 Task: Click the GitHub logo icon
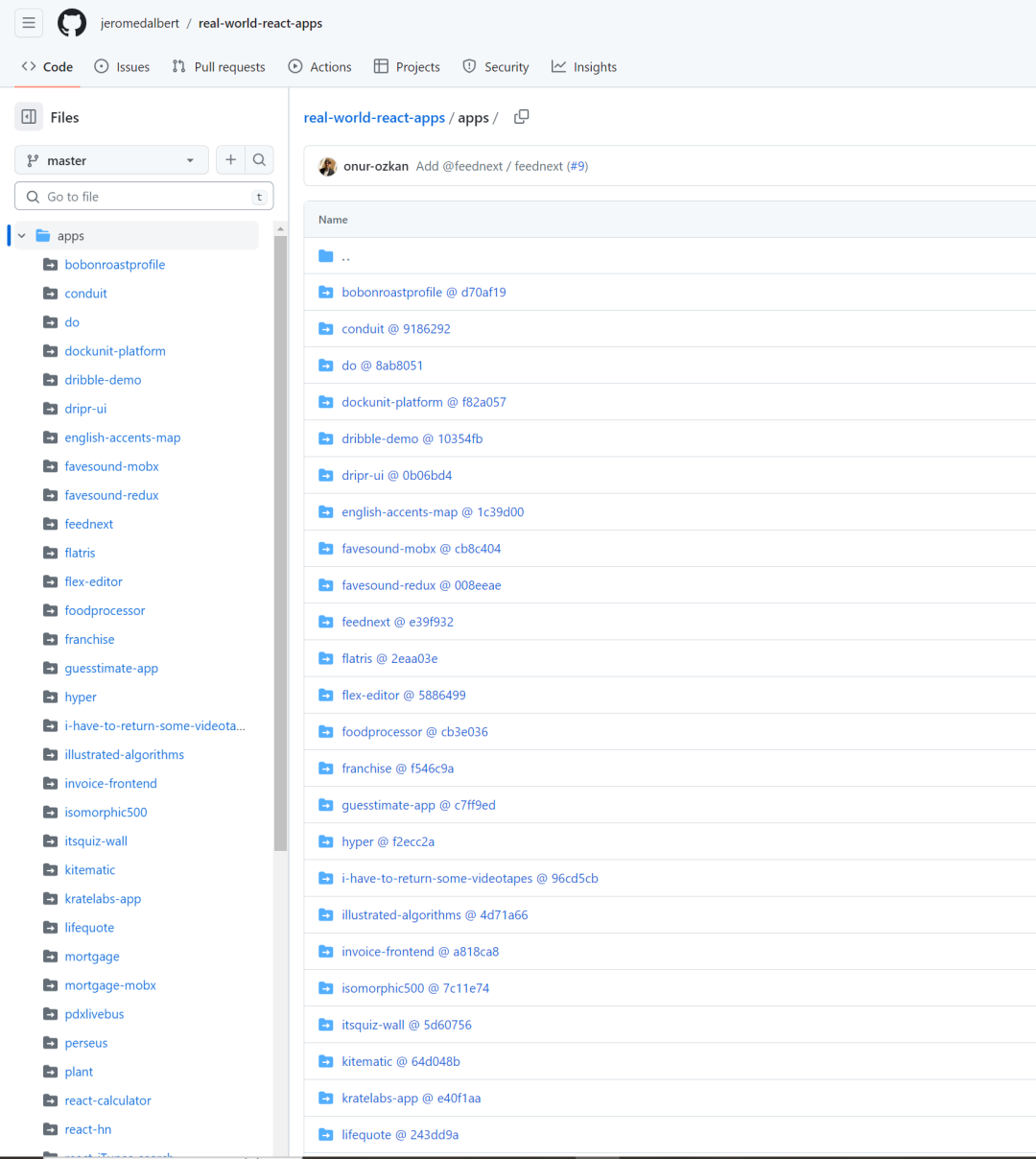pos(71,22)
